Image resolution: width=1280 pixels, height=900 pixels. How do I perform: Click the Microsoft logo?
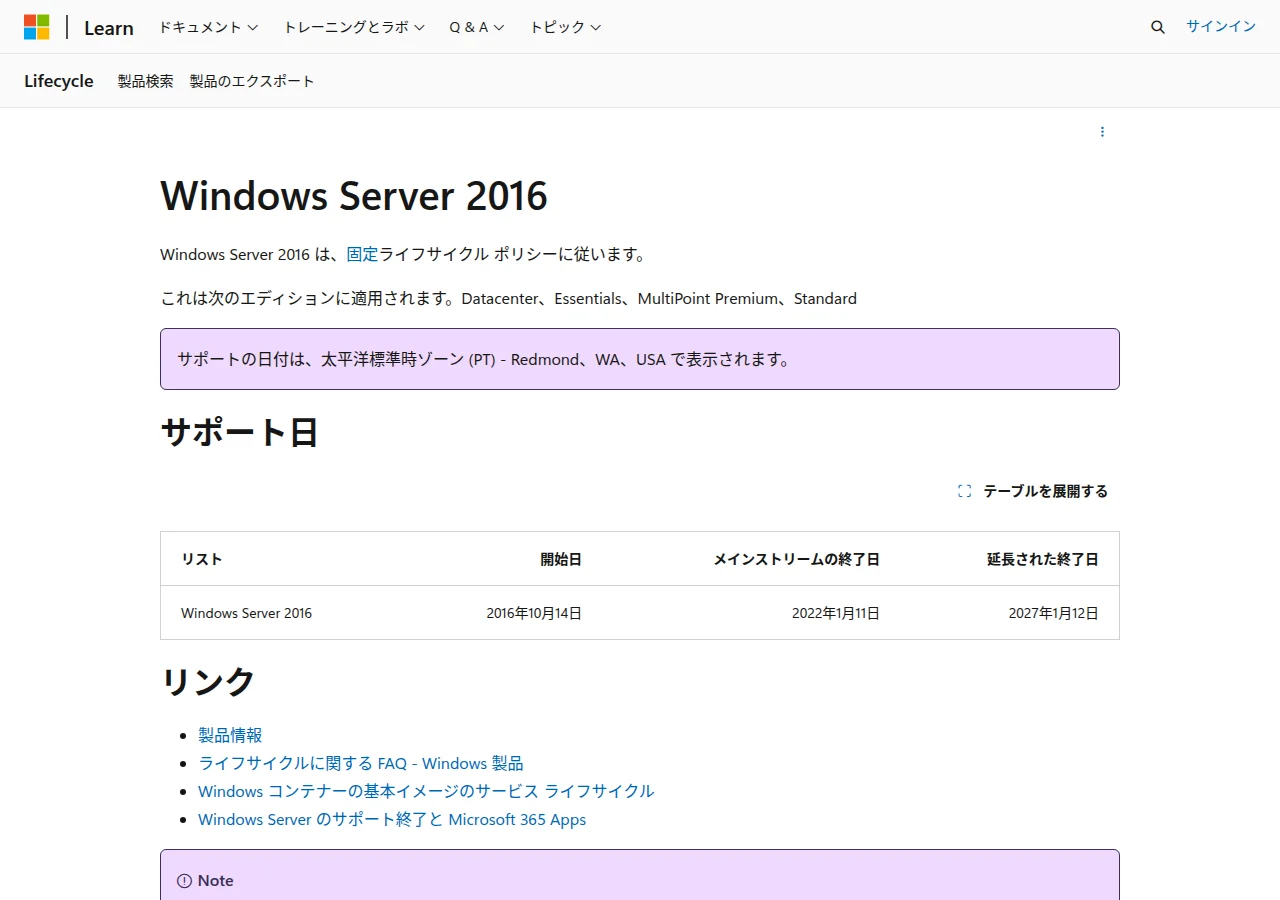(x=37, y=27)
